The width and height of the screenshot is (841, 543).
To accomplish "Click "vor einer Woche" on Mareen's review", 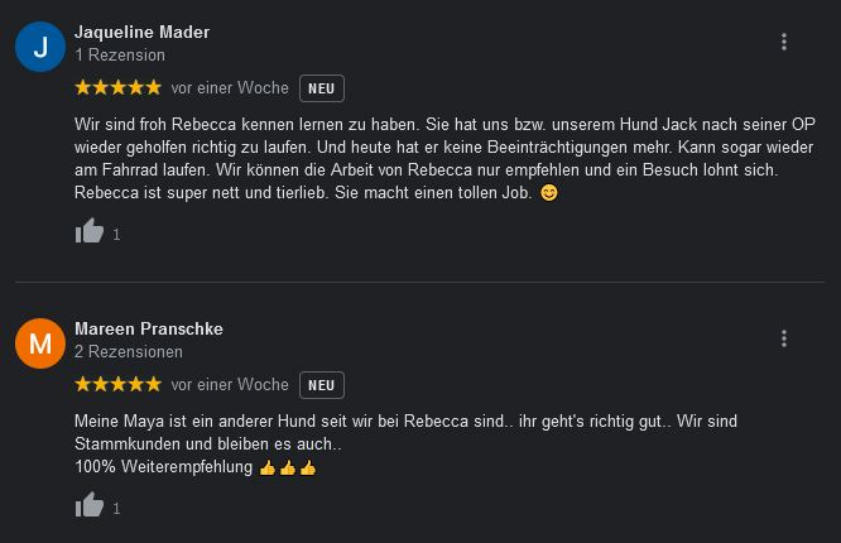I will point(230,385).
